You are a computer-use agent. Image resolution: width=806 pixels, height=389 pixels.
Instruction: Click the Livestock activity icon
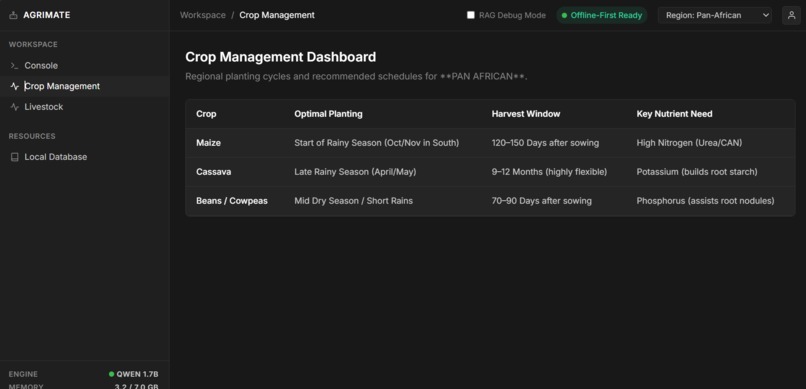point(14,107)
